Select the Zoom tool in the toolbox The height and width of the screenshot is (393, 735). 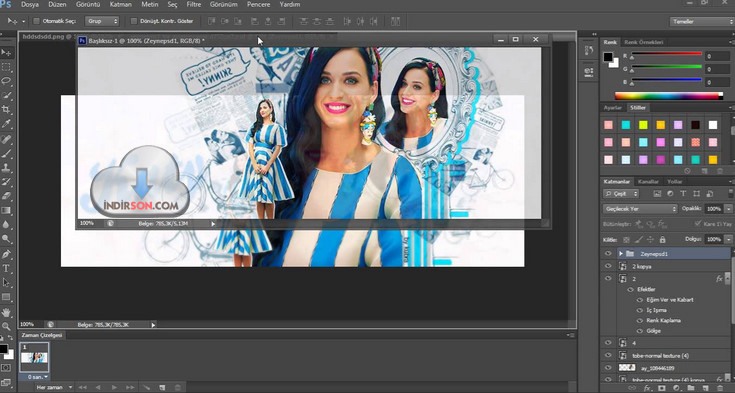(x=6, y=326)
